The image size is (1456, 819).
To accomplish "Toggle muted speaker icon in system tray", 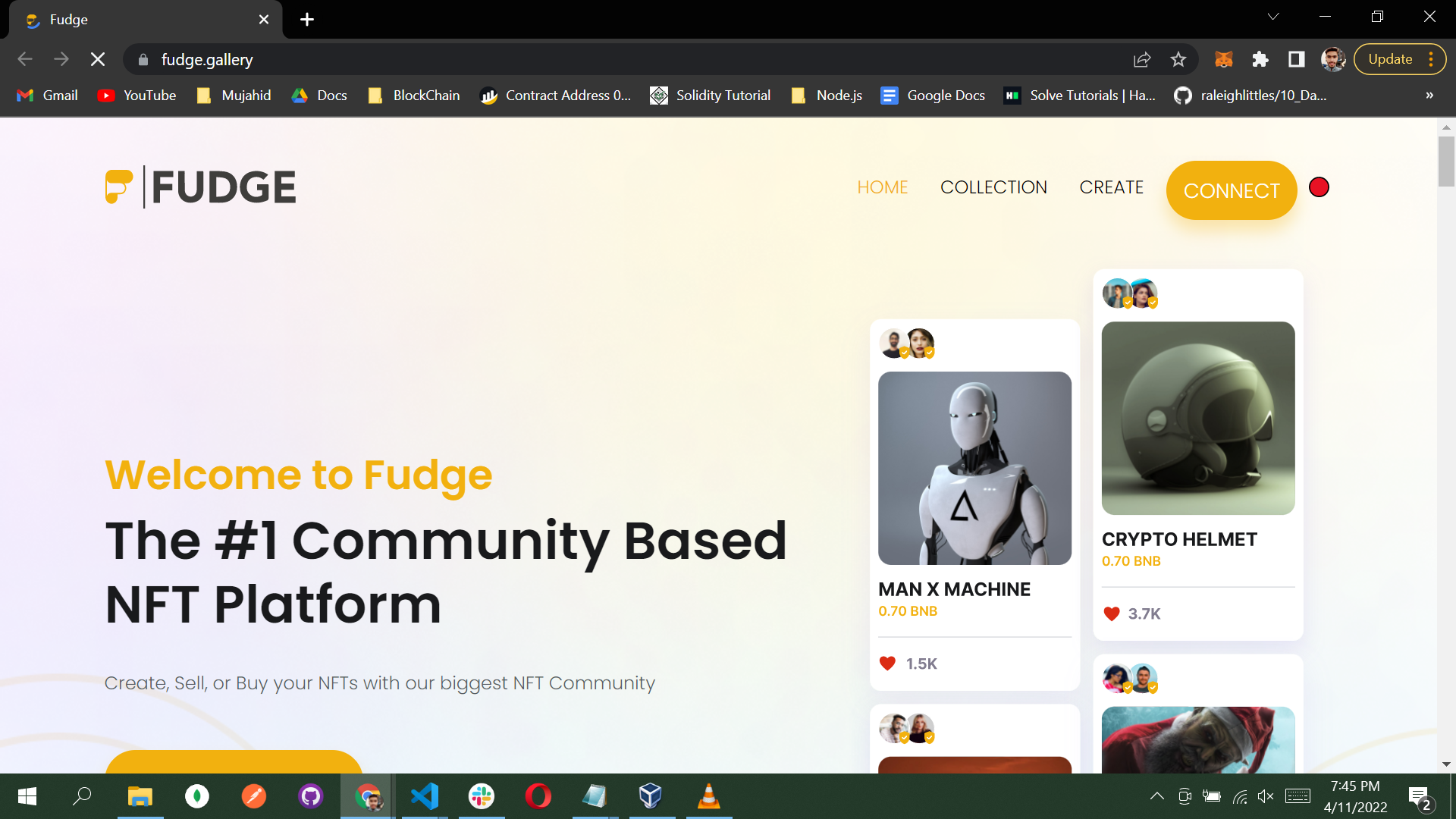I will (1265, 796).
